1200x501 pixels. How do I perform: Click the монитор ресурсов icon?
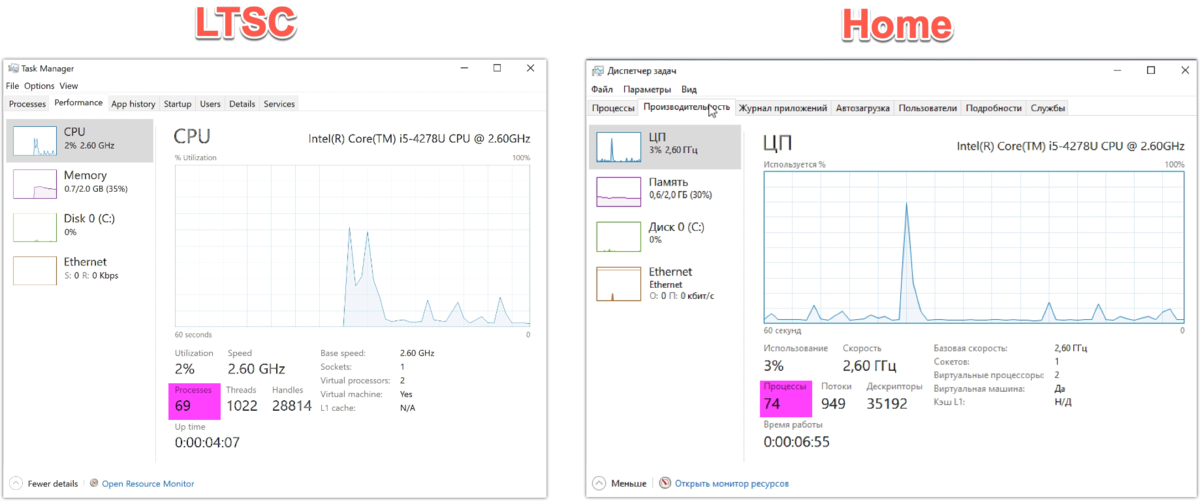click(664, 483)
